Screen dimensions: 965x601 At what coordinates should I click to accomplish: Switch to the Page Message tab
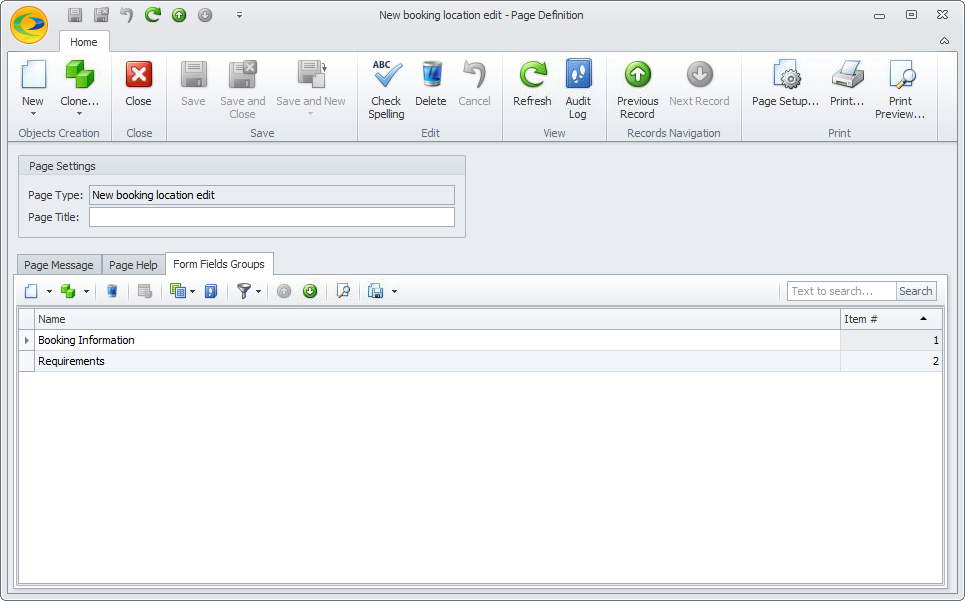[x=59, y=265]
